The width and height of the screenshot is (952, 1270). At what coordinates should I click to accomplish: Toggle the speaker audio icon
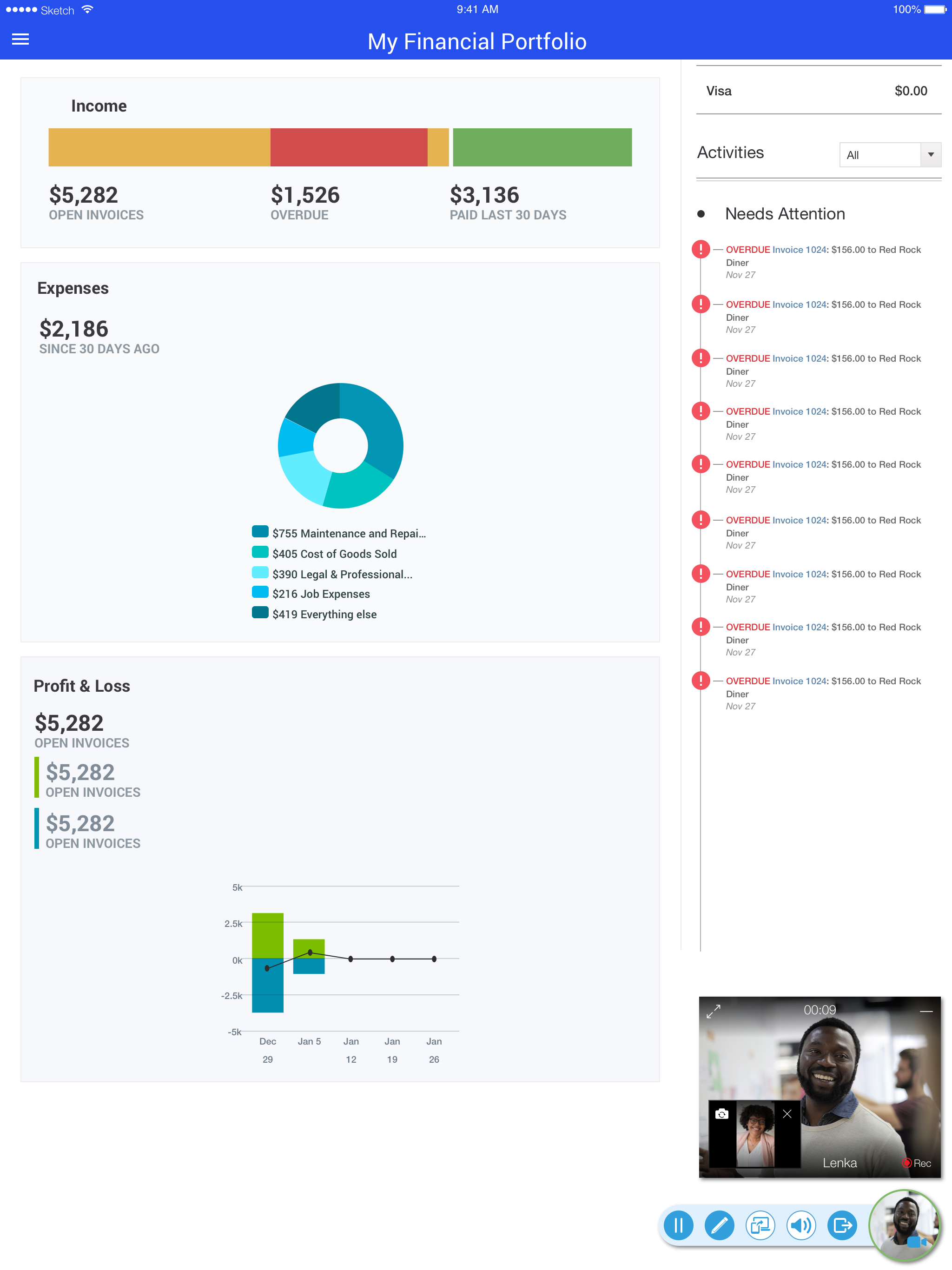[801, 1225]
